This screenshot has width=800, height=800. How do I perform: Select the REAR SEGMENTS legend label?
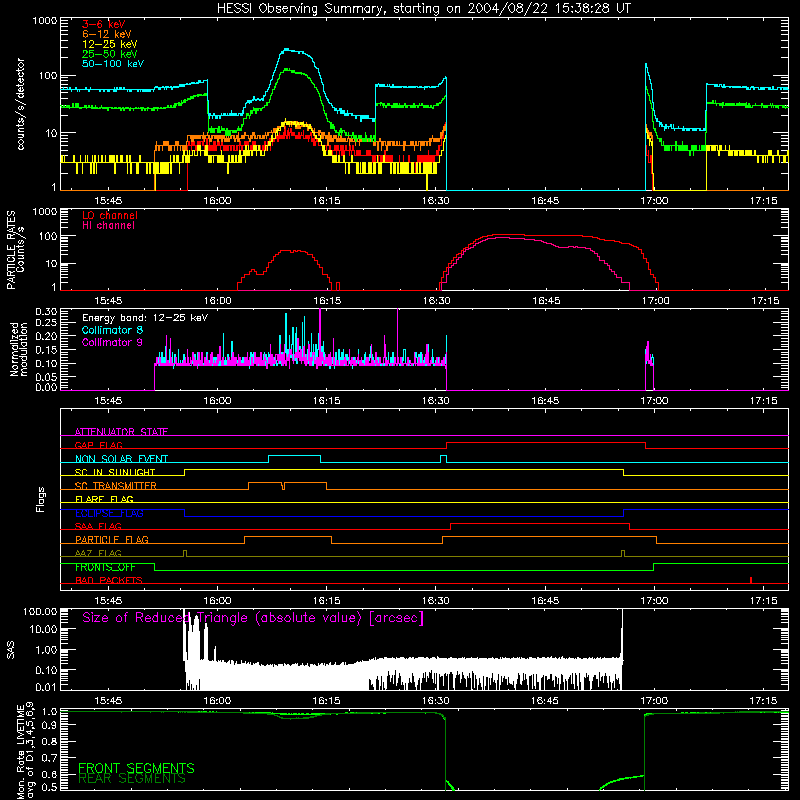click(x=132, y=779)
